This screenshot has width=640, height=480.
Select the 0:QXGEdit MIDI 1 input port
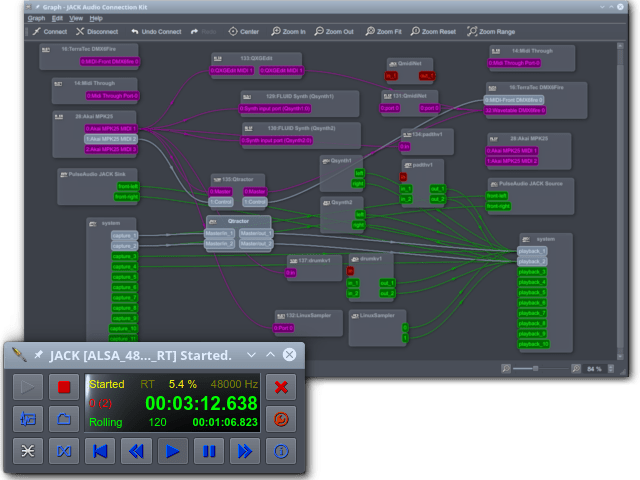click(232, 71)
